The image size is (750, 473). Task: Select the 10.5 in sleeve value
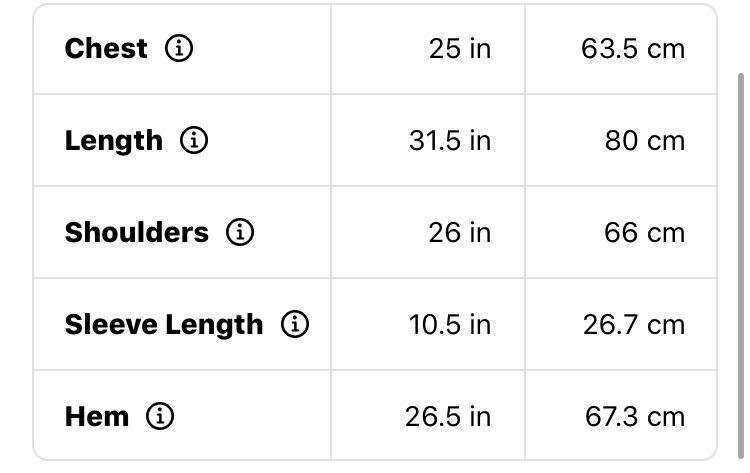450,325
